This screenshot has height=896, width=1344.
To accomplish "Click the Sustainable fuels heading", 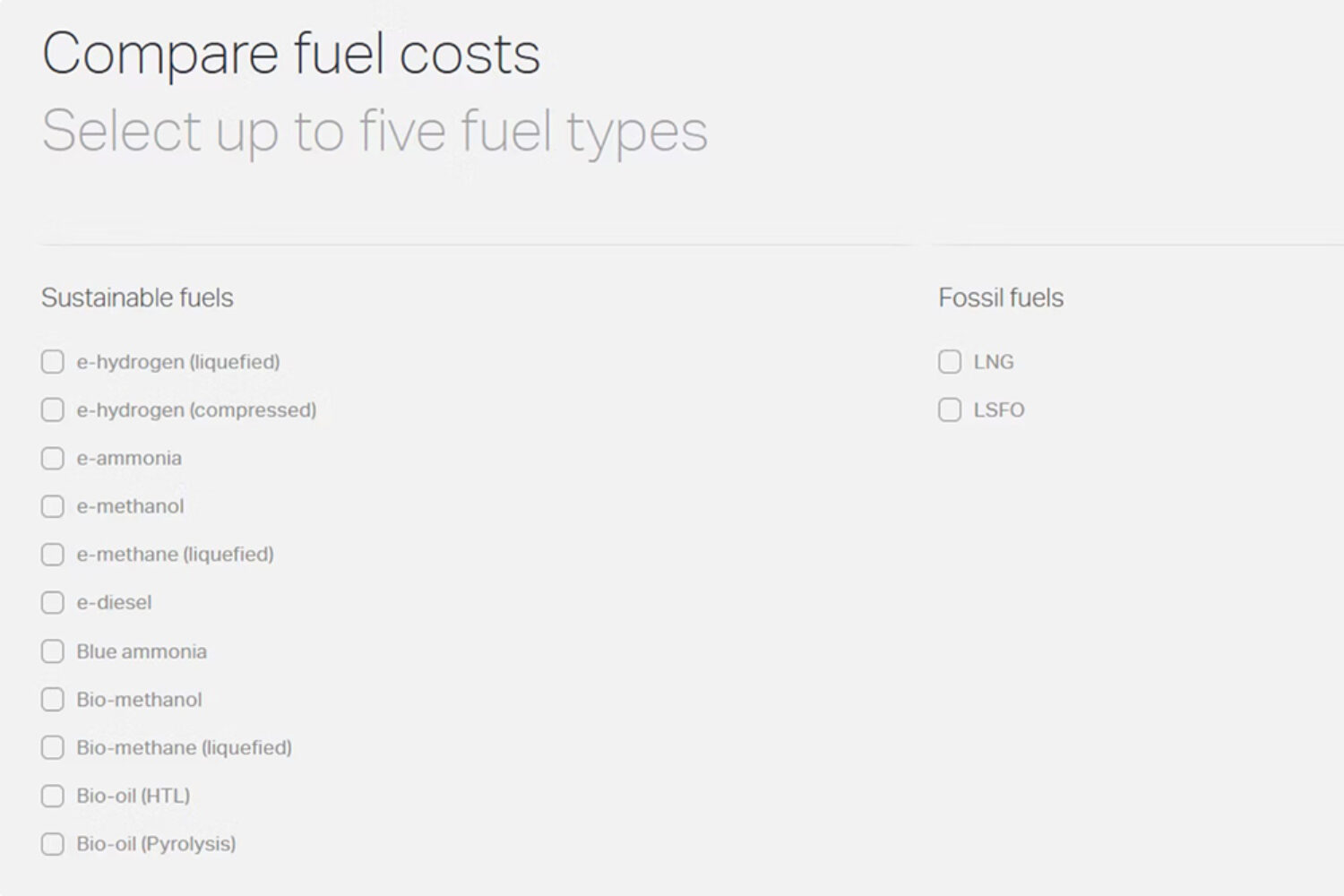I will [x=137, y=297].
